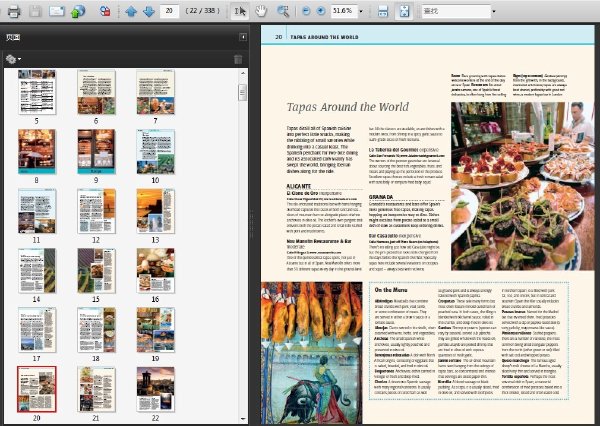Click the zoom out minus button

pyautogui.click(x=306, y=11)
